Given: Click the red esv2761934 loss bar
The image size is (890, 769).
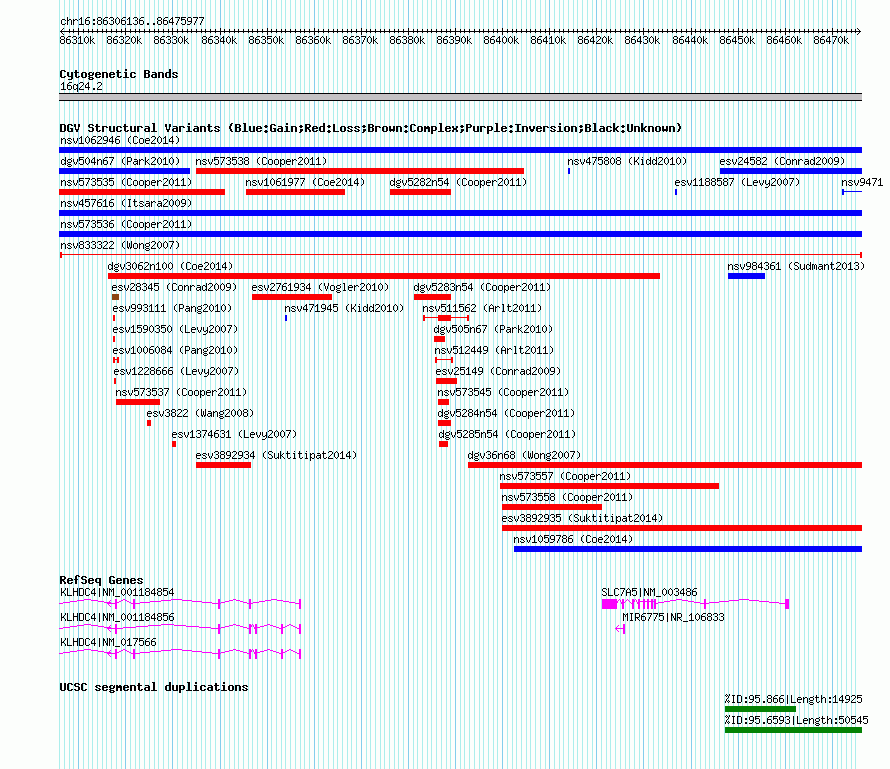Looking at the screenshot, I should click(292, 297).
